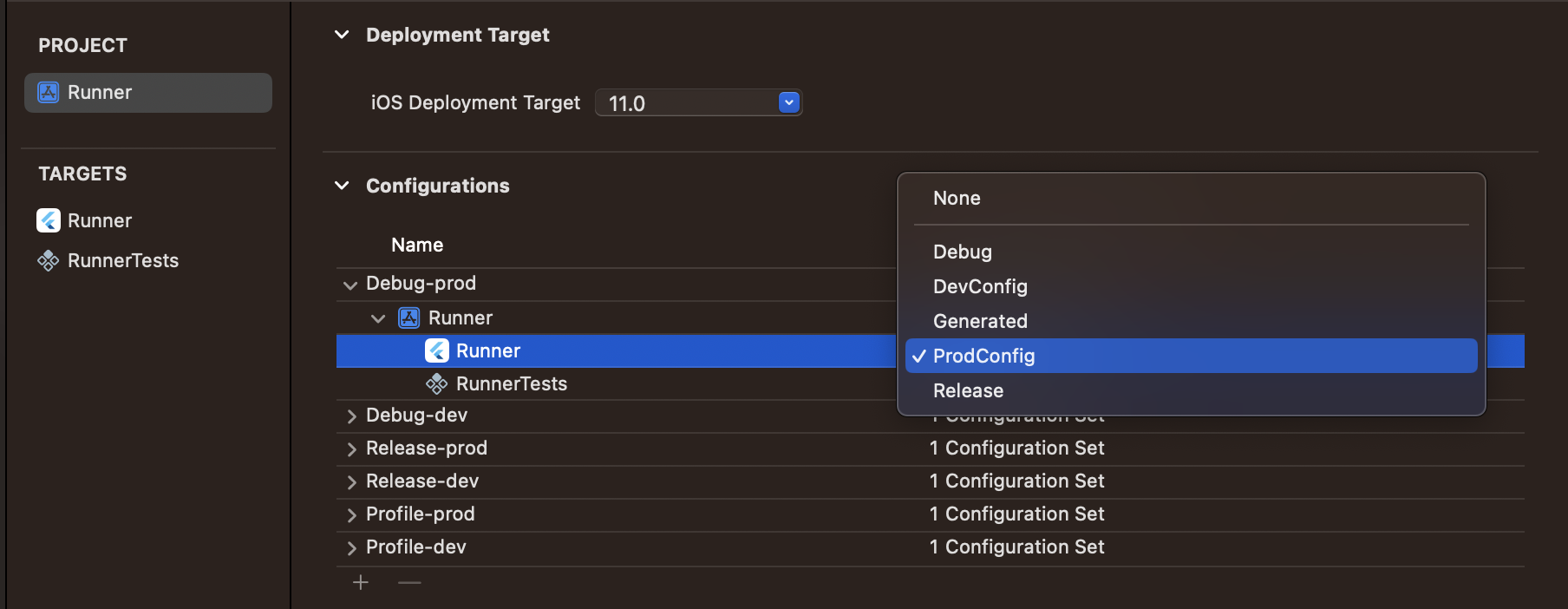The width and height of the screenshot is (1568, 609).
Task: Add a new configuration with plus button
Action: [x=361, y=582]
